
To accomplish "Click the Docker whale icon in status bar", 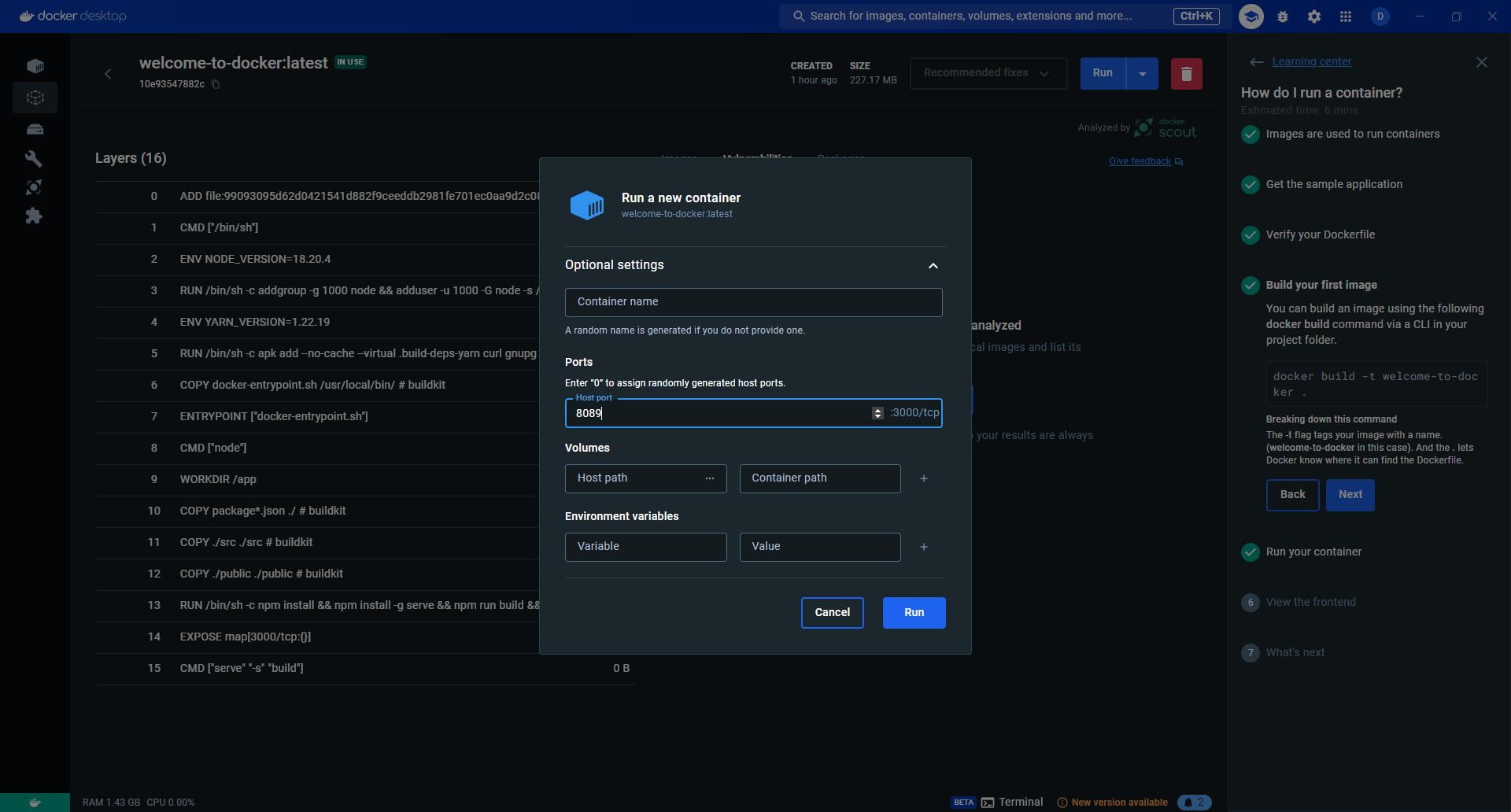I will point(35,803).
